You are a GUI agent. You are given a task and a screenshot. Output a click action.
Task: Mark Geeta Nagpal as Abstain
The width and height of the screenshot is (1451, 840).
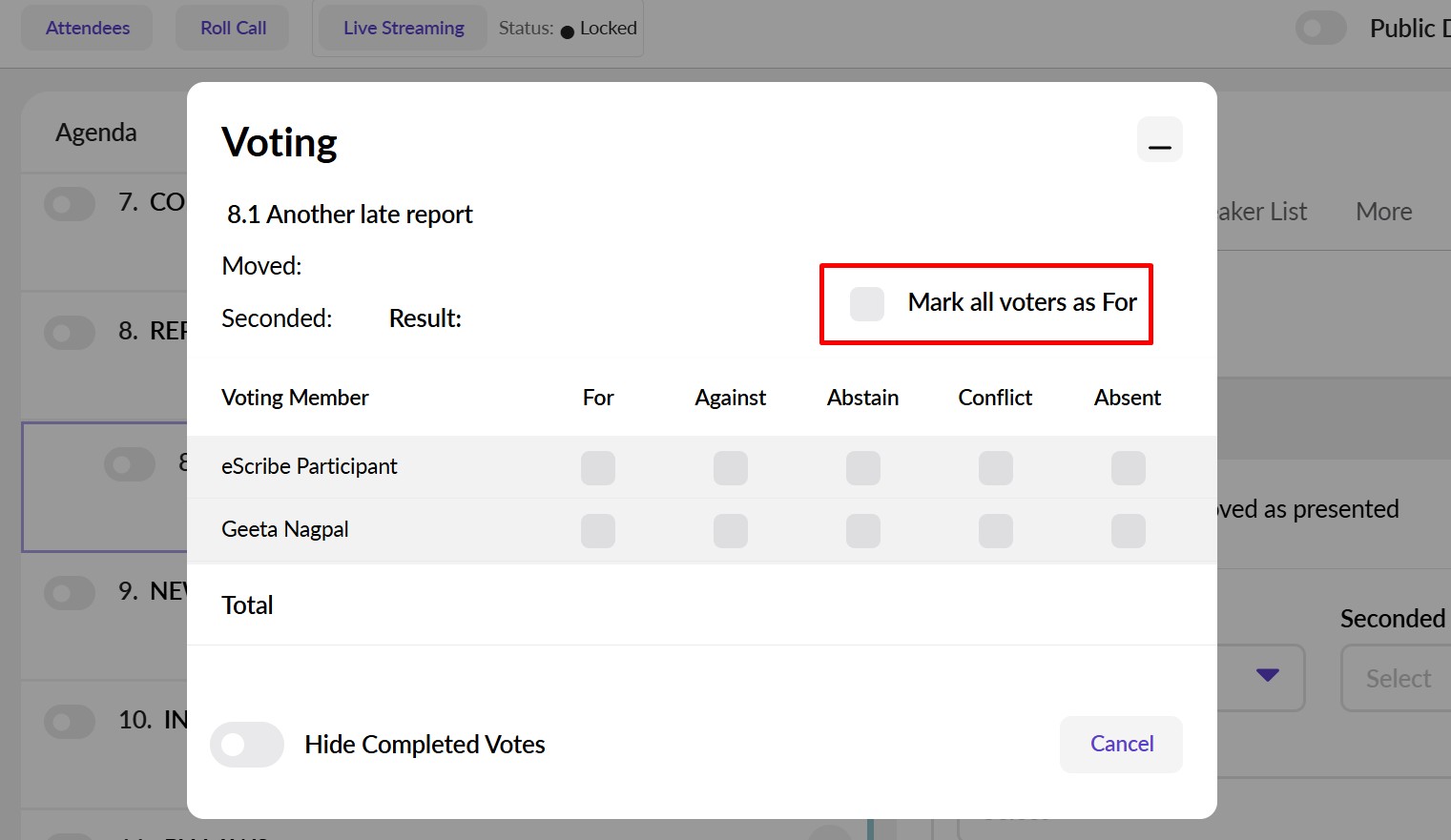pos(863,531)
